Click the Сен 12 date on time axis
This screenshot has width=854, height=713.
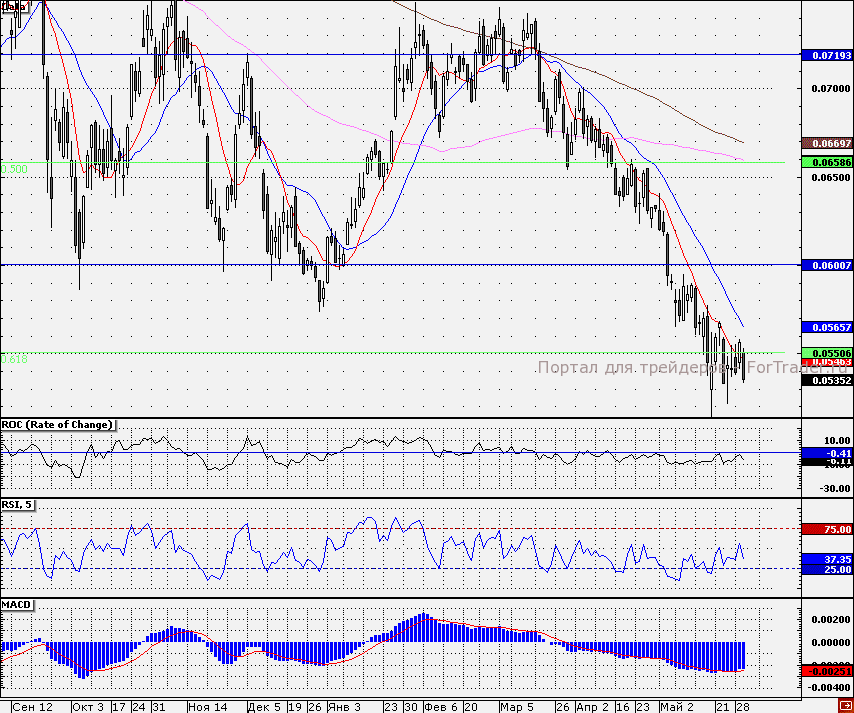[x=33, y=706]
